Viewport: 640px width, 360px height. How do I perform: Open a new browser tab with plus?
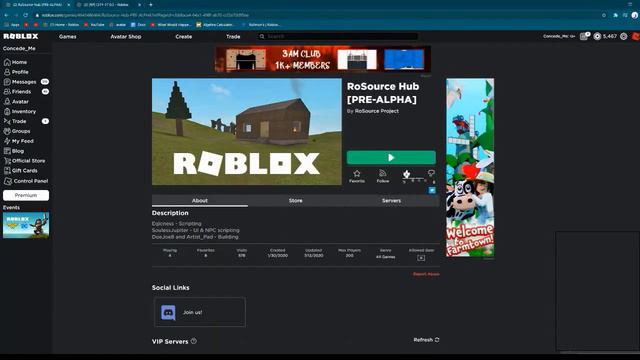[x=151, y=4]
